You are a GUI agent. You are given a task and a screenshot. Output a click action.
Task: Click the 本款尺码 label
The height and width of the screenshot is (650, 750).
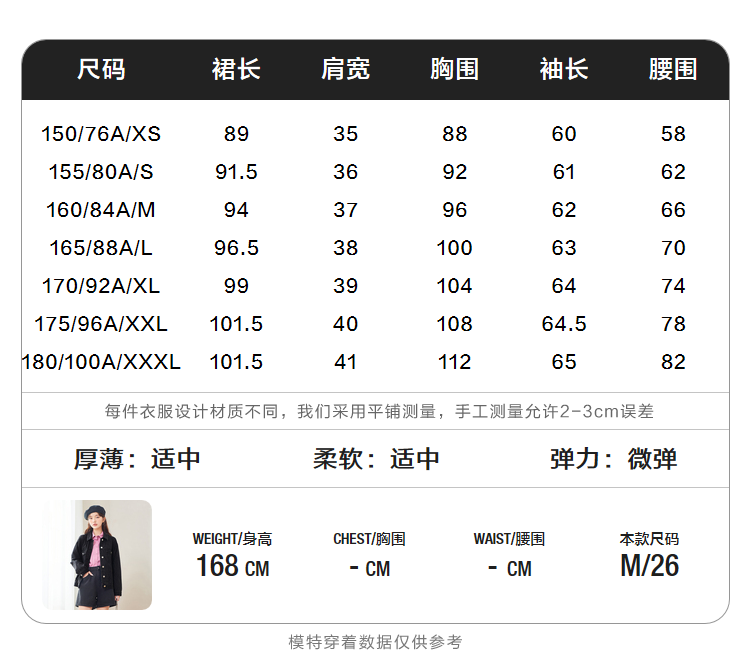coord(650,539)
